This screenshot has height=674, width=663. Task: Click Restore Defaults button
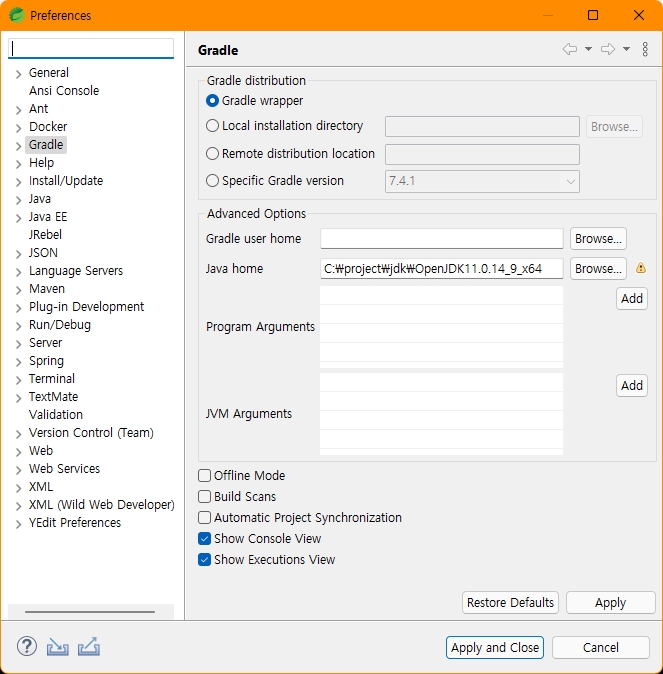[510, 603]
